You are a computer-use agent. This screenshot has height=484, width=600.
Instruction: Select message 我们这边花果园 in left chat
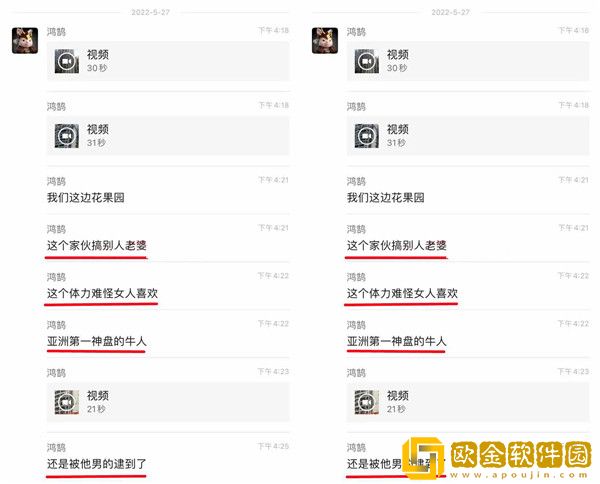(86, 198)
